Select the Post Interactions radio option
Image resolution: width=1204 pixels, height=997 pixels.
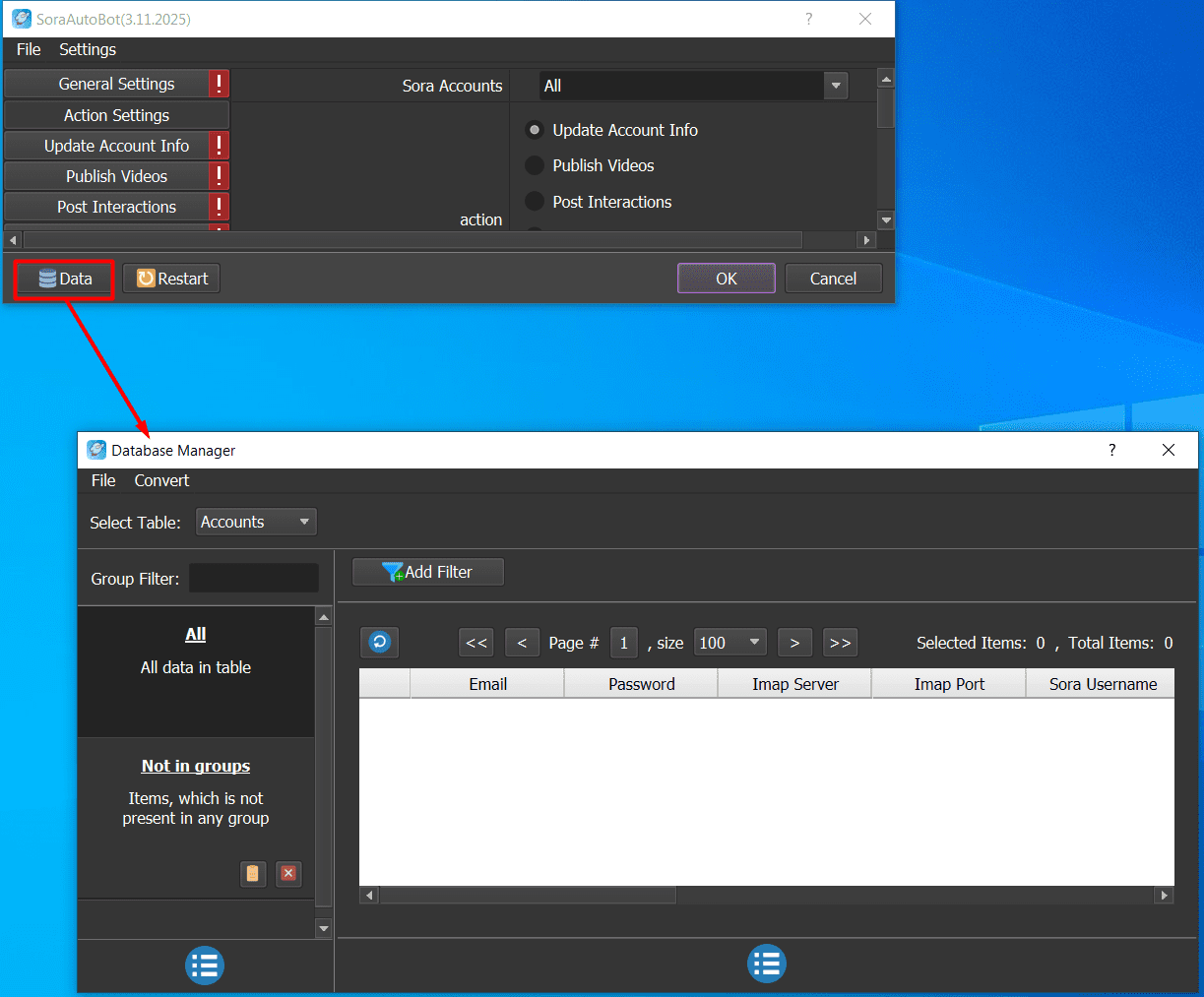click(x=535, y=202)
